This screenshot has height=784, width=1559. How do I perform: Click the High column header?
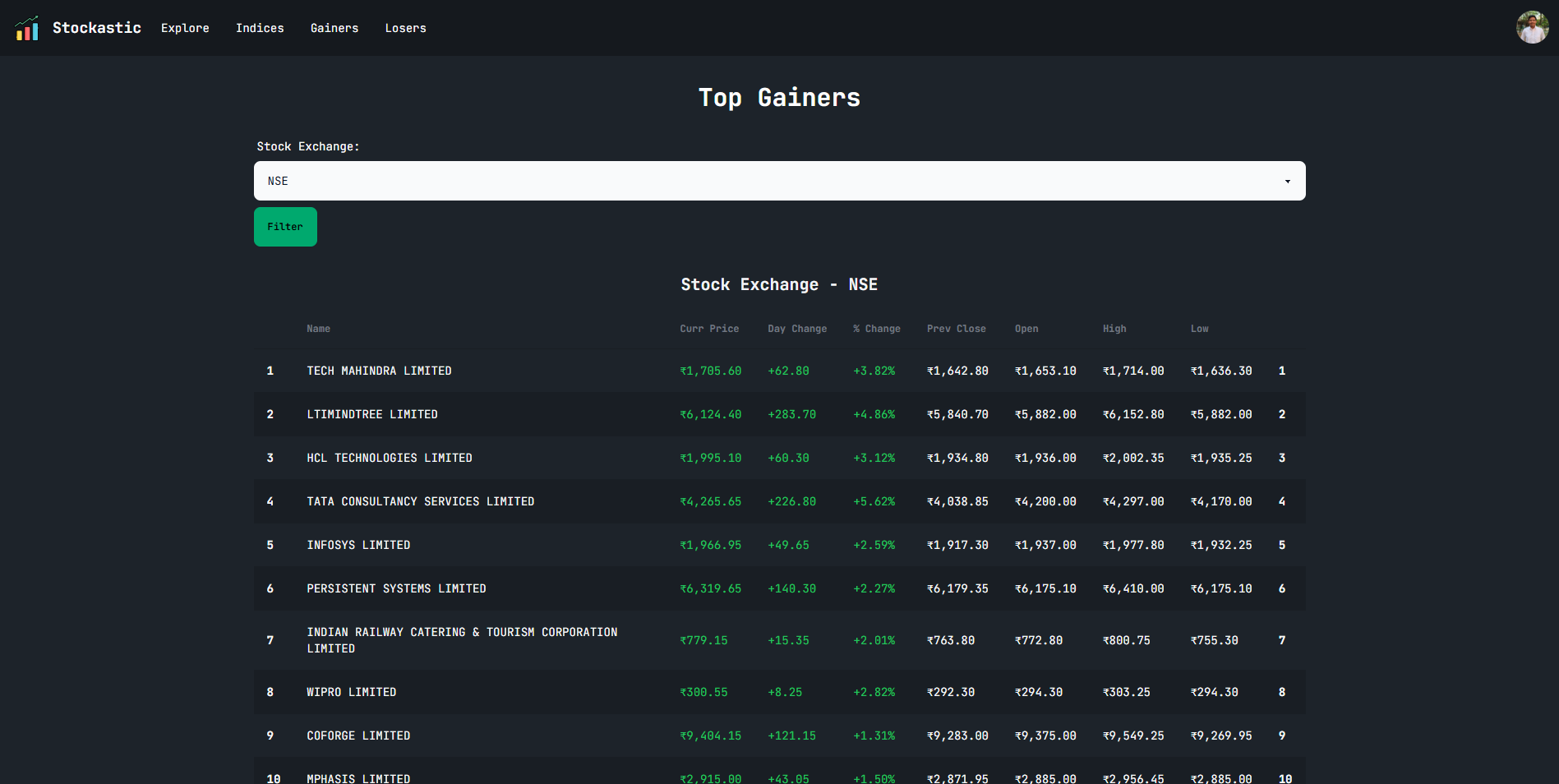[1114, 329]
